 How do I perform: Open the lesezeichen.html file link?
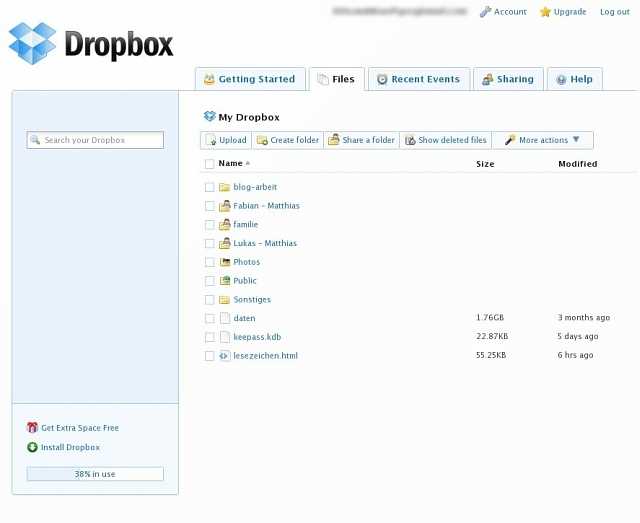266,356
